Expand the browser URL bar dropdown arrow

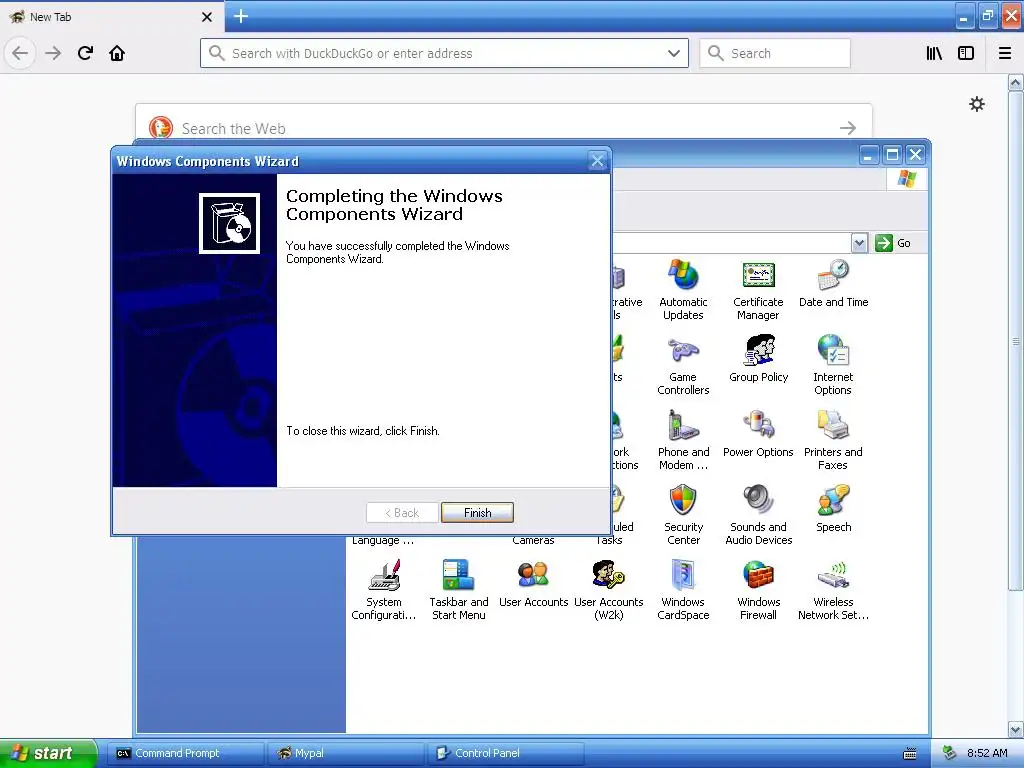674,53
